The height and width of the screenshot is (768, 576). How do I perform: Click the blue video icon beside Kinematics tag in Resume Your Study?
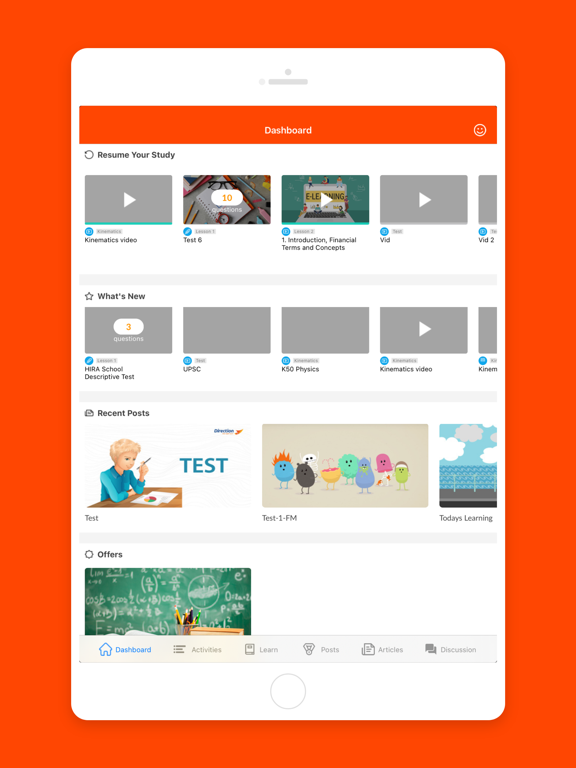tap(89, 231)
